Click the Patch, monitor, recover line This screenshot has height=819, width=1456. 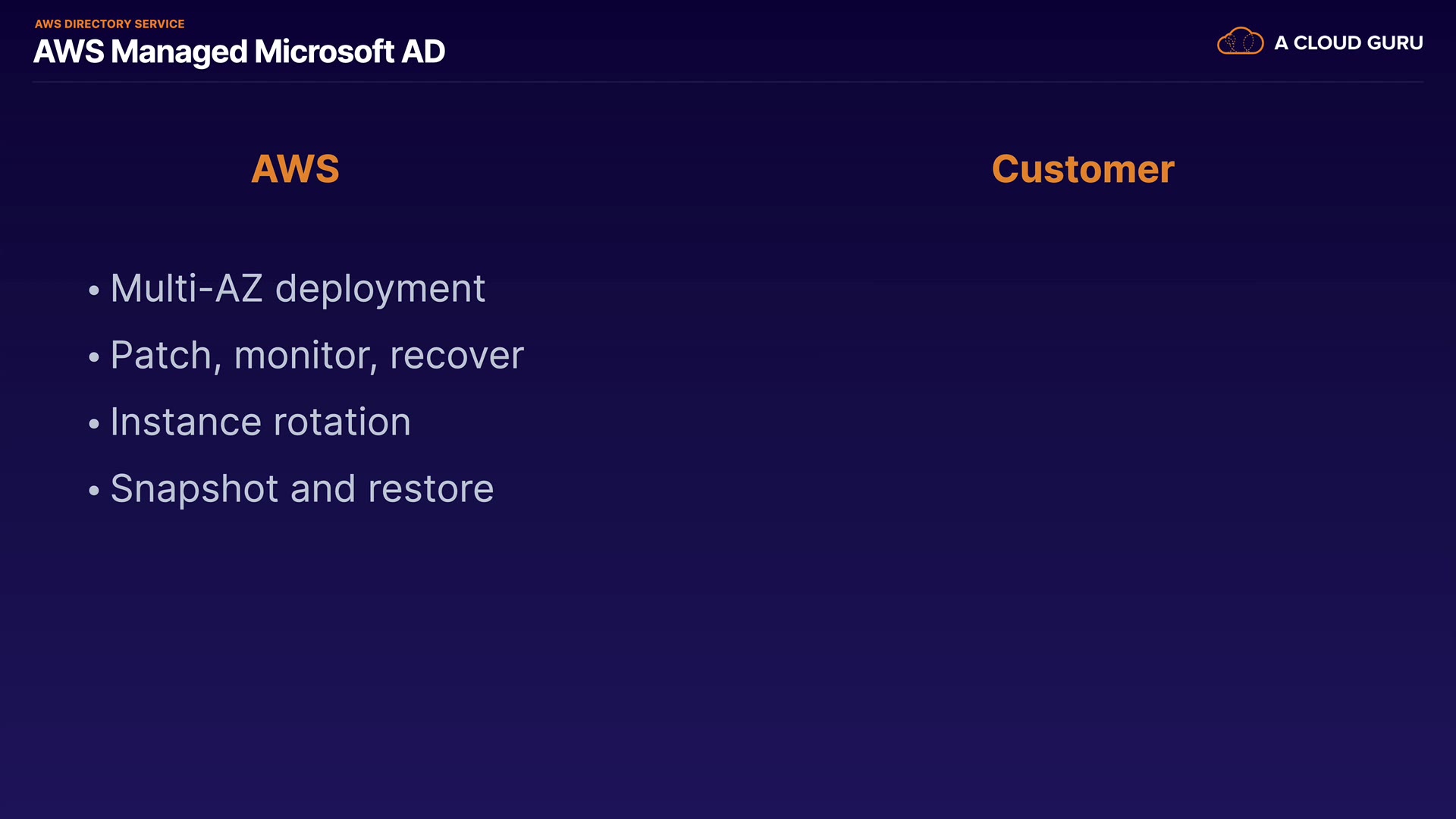tap(317, 356)
